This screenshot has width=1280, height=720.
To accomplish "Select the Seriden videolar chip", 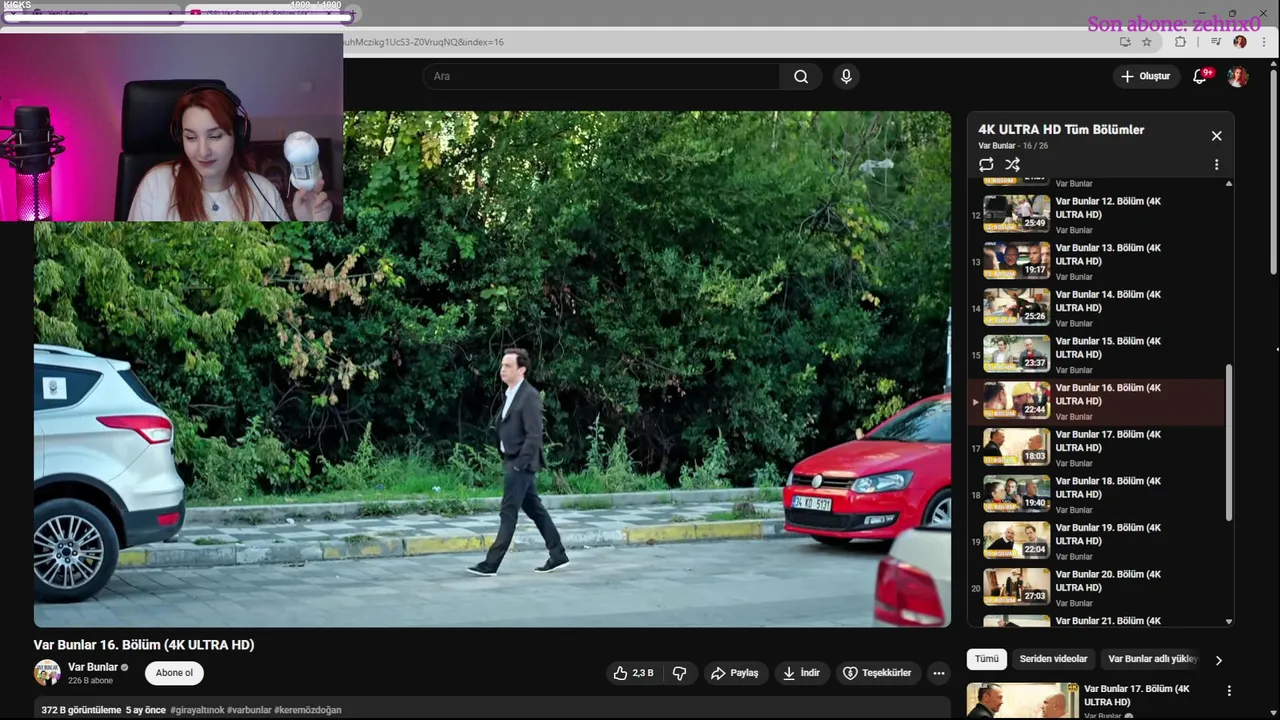I will coord(1053,659).
